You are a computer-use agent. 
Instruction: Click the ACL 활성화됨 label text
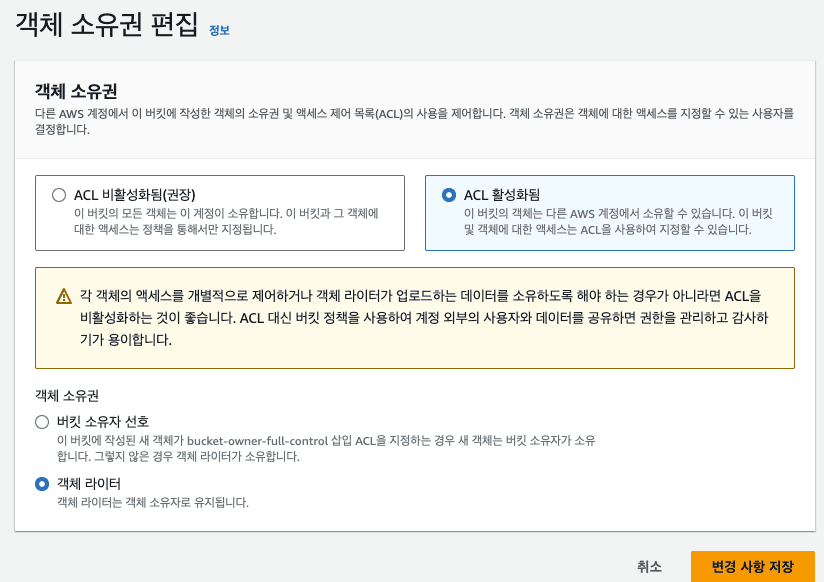[501, 195]
